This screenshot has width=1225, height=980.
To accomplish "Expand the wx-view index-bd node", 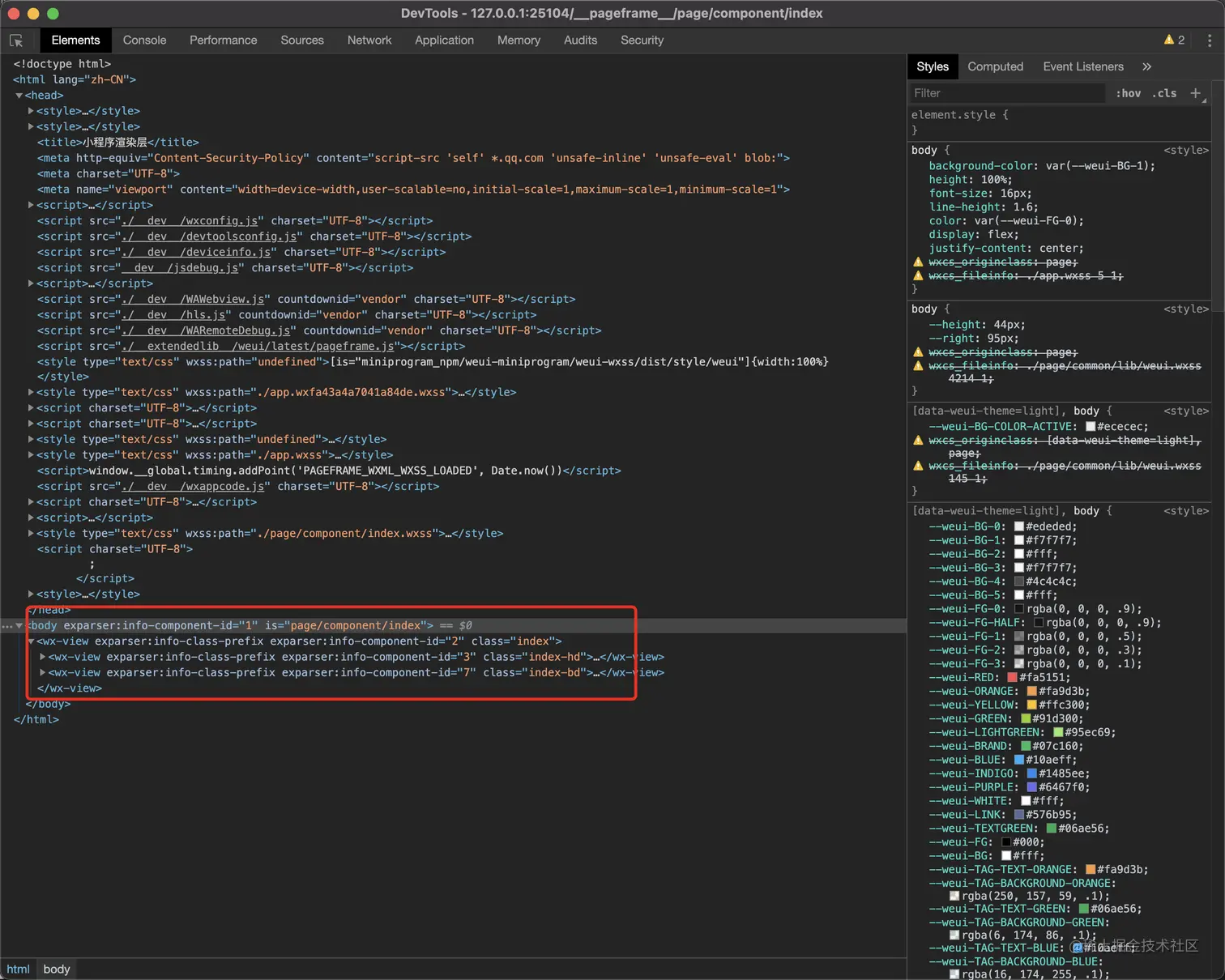I will pyautogui.click(x=42, y=672).
